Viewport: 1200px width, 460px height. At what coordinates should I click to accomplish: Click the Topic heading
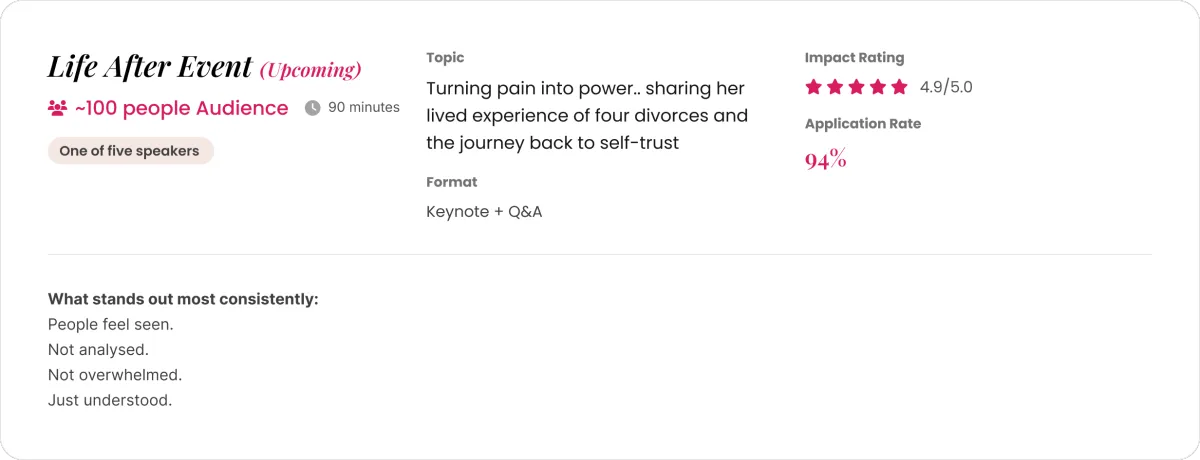click(x=445, y=58)
